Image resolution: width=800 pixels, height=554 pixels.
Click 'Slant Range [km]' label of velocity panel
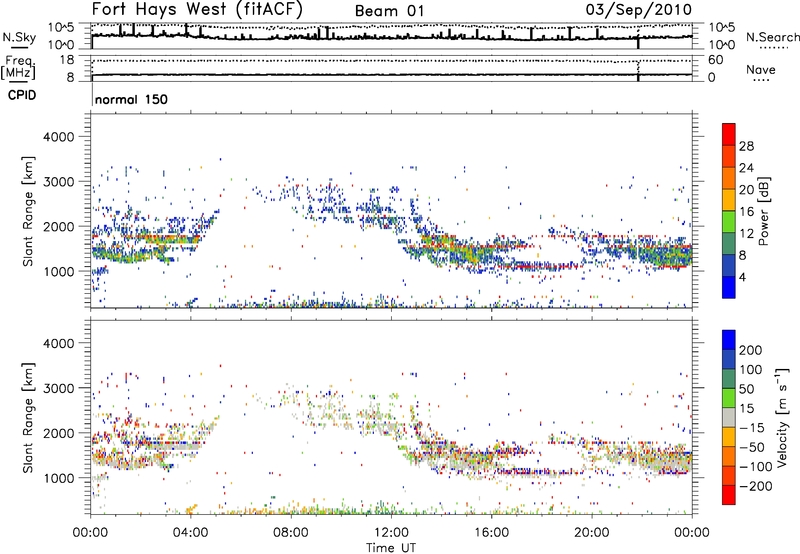[28, 417]
